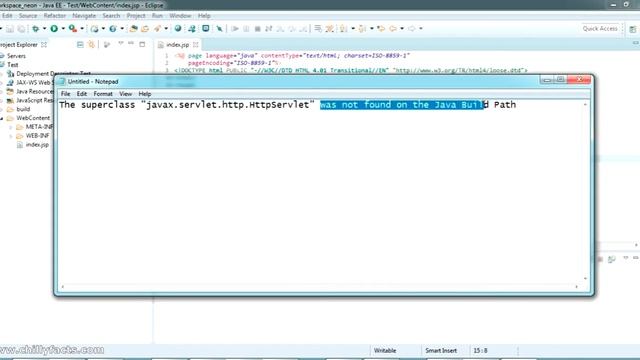
Task: Click Collapse All in Project Explorer
Action: [80, 44]
